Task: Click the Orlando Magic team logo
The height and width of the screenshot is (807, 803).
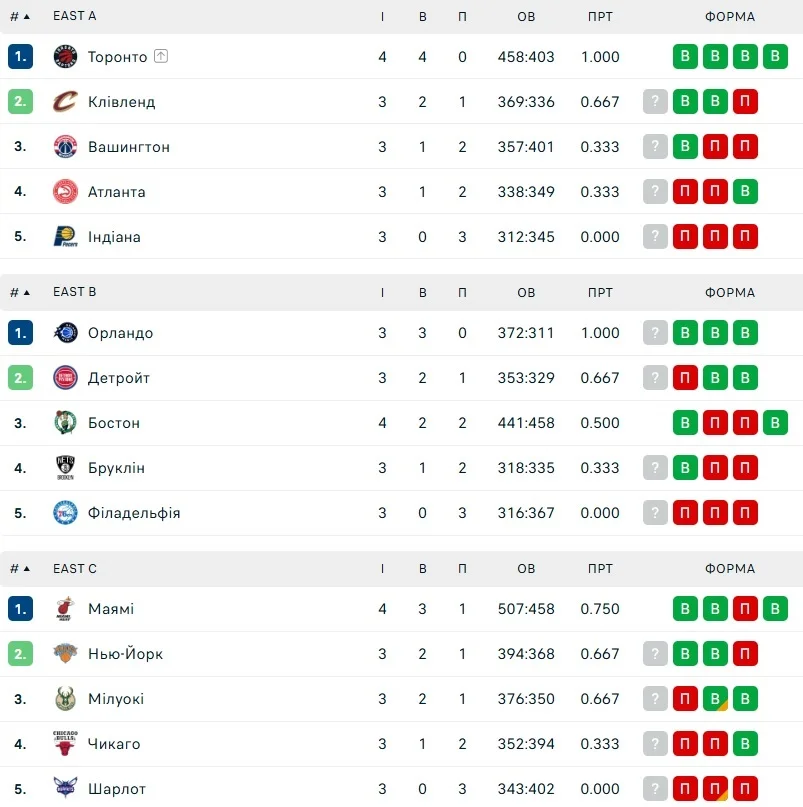Action: 65,333
